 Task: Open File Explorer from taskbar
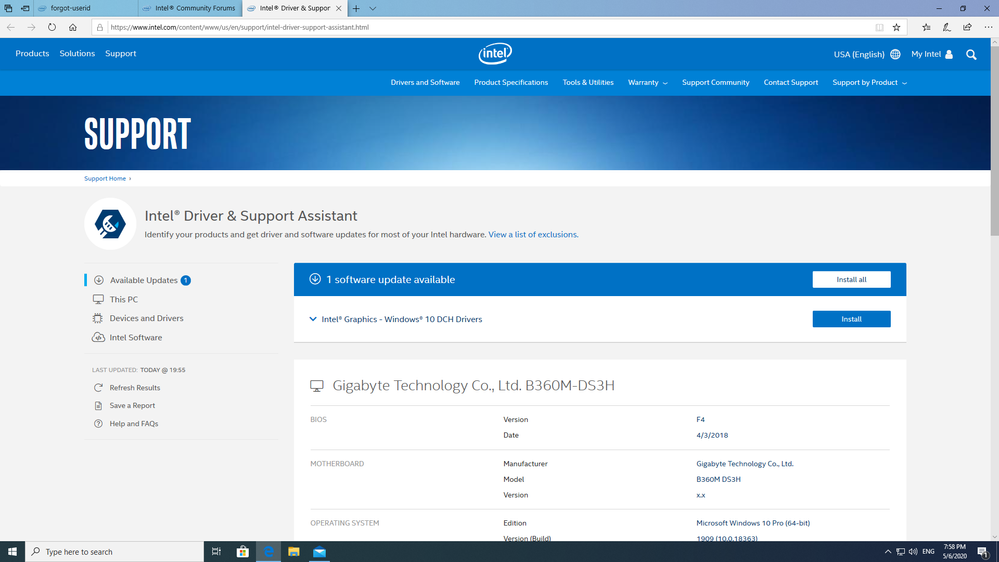tap(294, 552)
